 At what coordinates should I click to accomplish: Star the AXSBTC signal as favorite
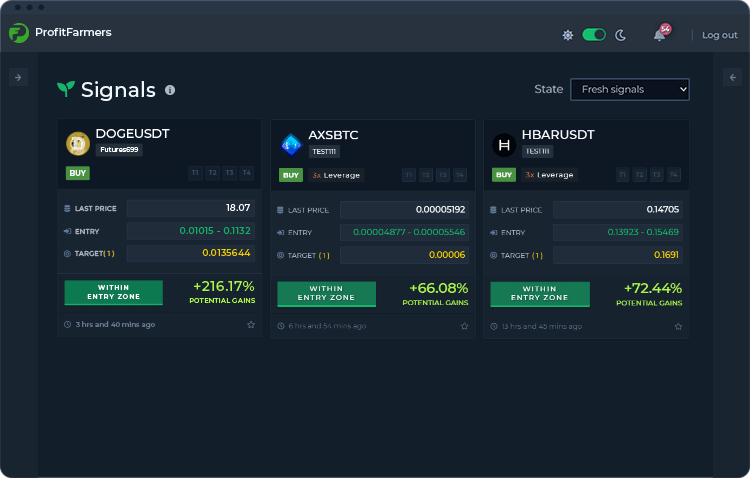click(x=464, y=326)
